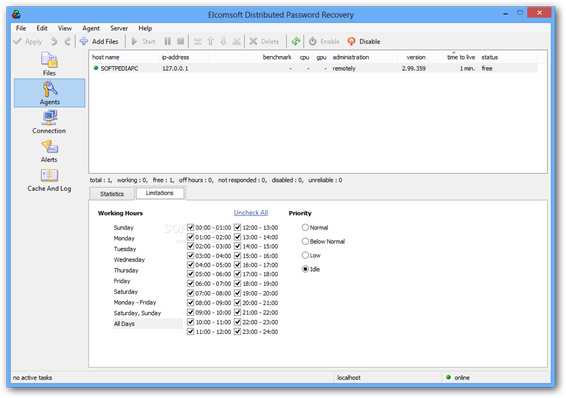Screen dimensions: 566x398
Task: Select Idle priority radio button
Action: click(x=305, y=269)
